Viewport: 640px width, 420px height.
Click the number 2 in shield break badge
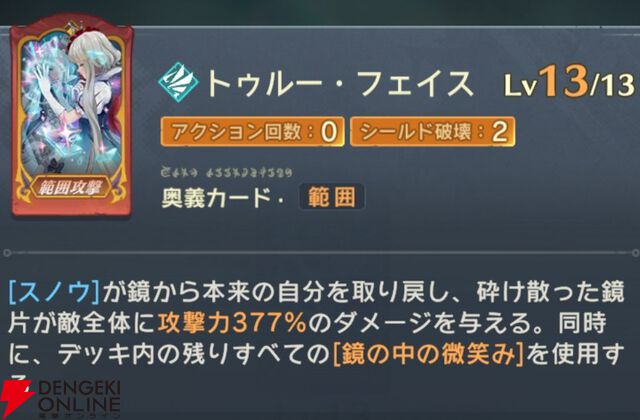500,132
